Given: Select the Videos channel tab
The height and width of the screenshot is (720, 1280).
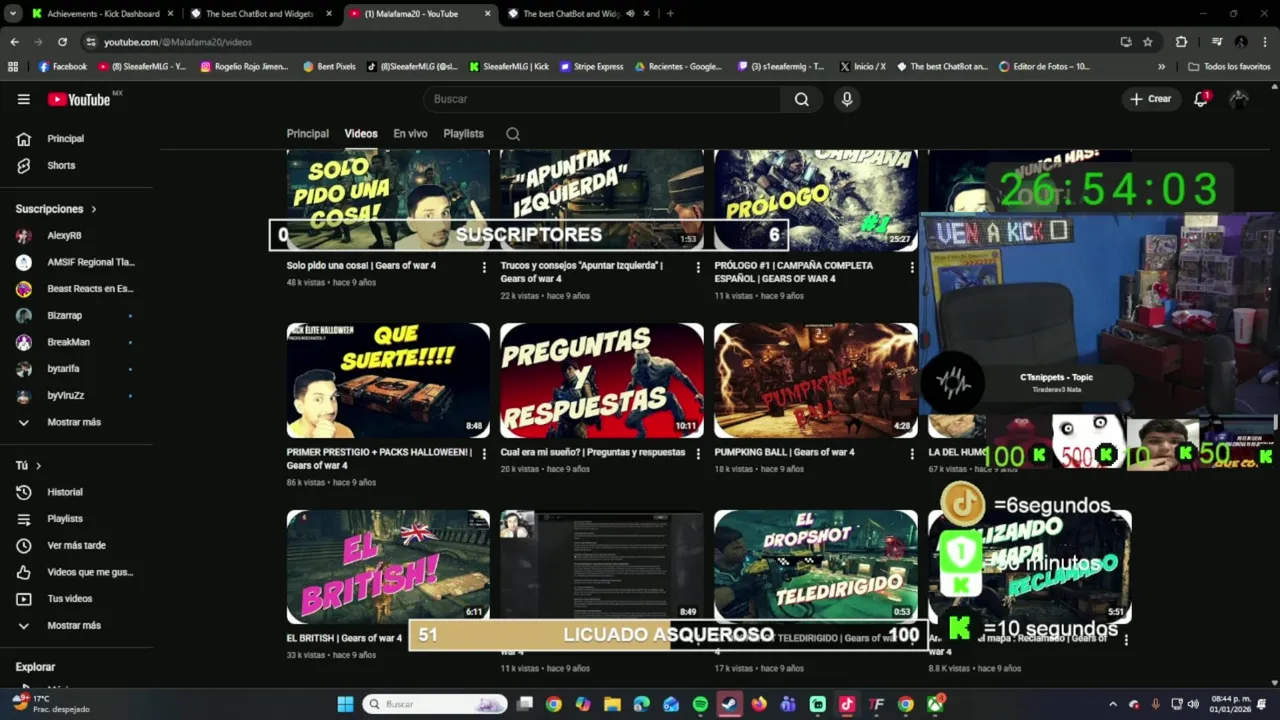Looking at the screenshot, I should [361, 134].
